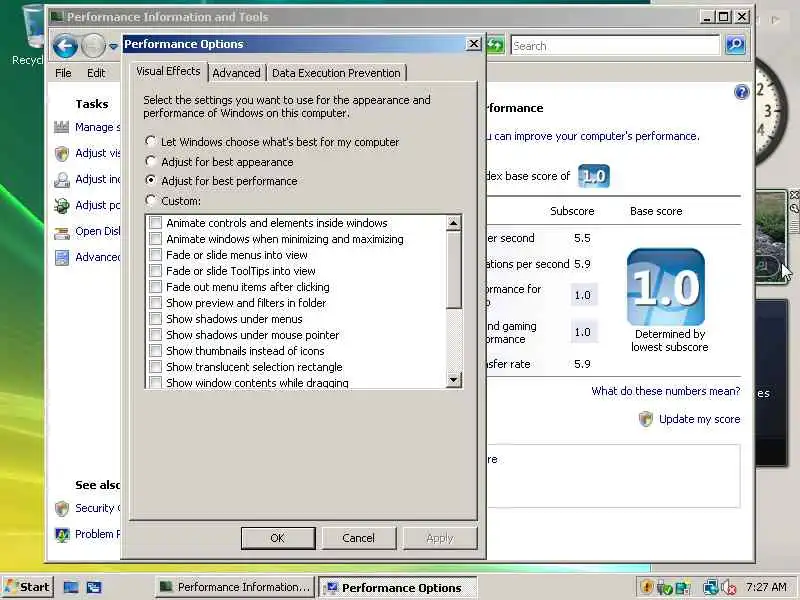Click the Update my score link
The height and width of the screenshot is (600, 800).
coord(699,419)
